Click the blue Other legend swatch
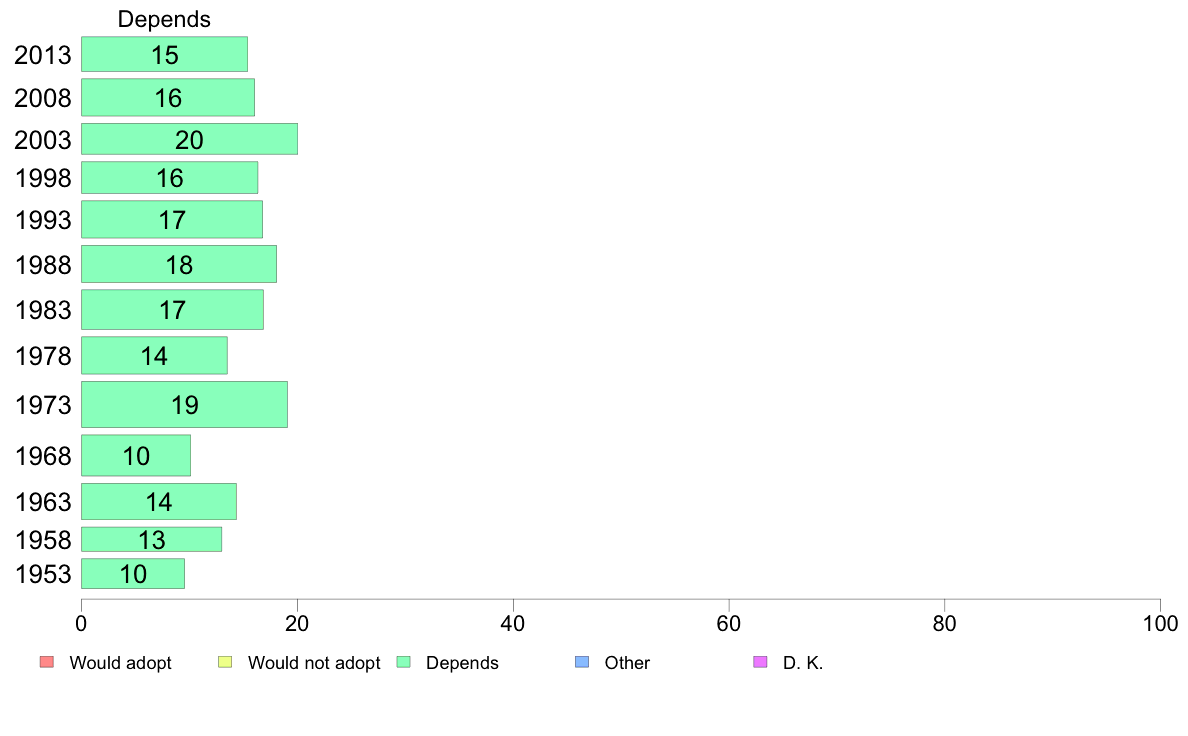 pos(582,662)
